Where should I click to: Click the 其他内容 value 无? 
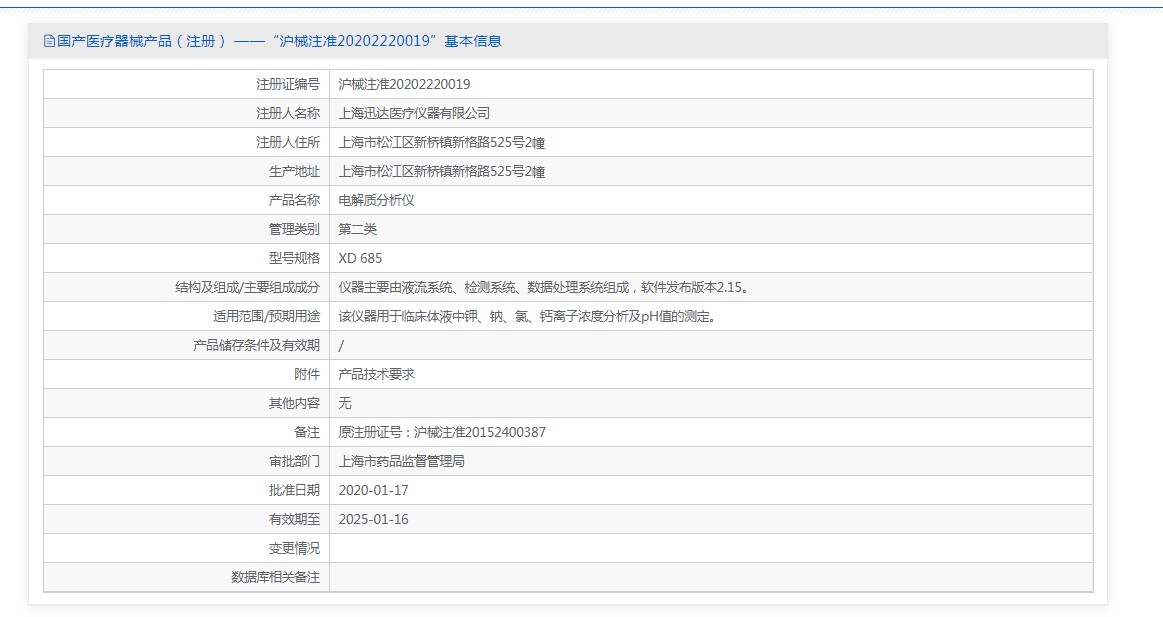(345, 403)
